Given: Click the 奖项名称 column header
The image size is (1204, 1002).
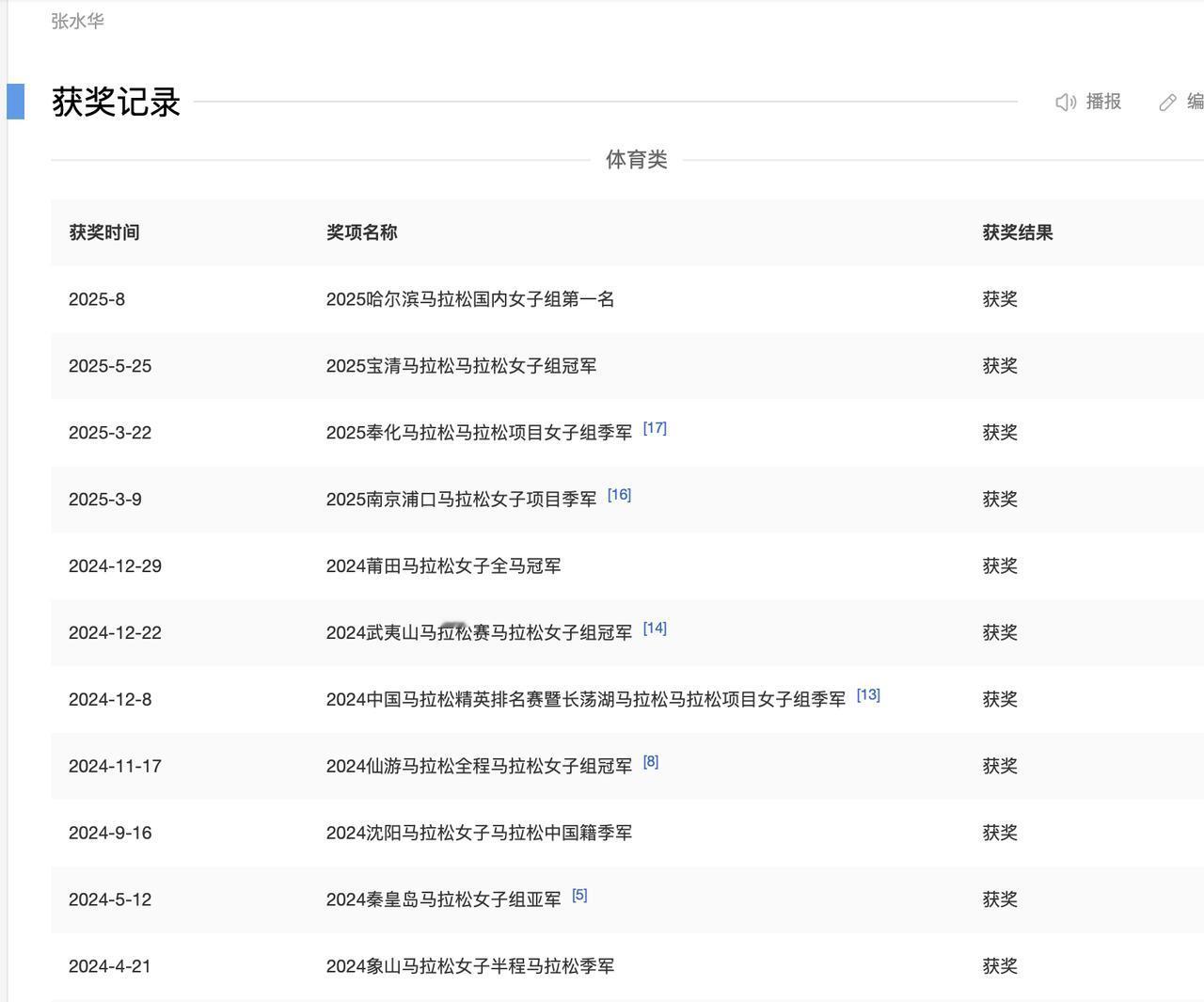Looking at the screenshot, I should pyautogui.click(x=361, y=232).
